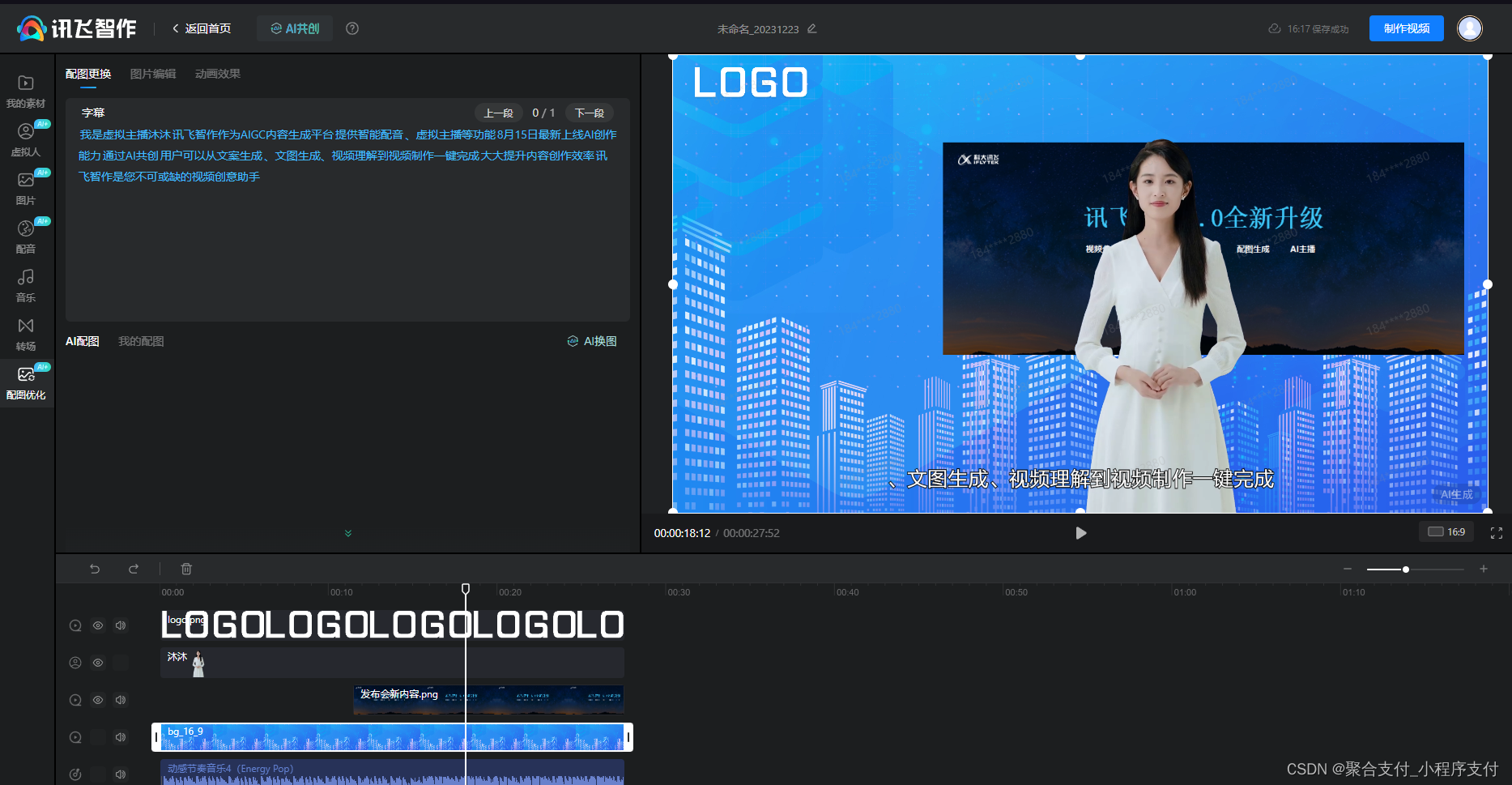Image resolution: width=1512 pixels, height=785 pixels.
Task: Click the current time 00:00:18:12 display
Action: coord(682,533)
